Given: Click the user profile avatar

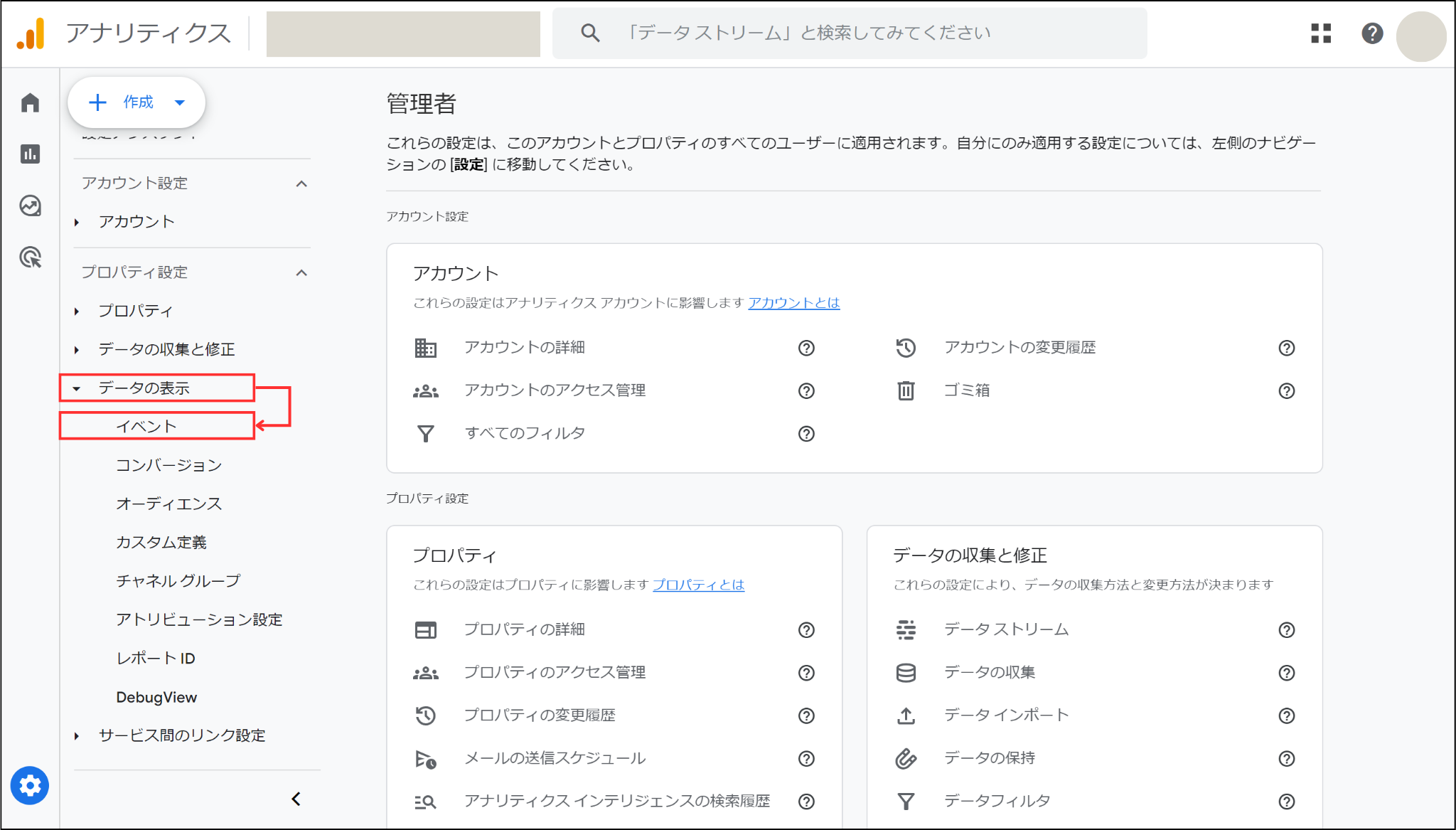Looking at the screenshot, I should click(x=1421, y=36).
